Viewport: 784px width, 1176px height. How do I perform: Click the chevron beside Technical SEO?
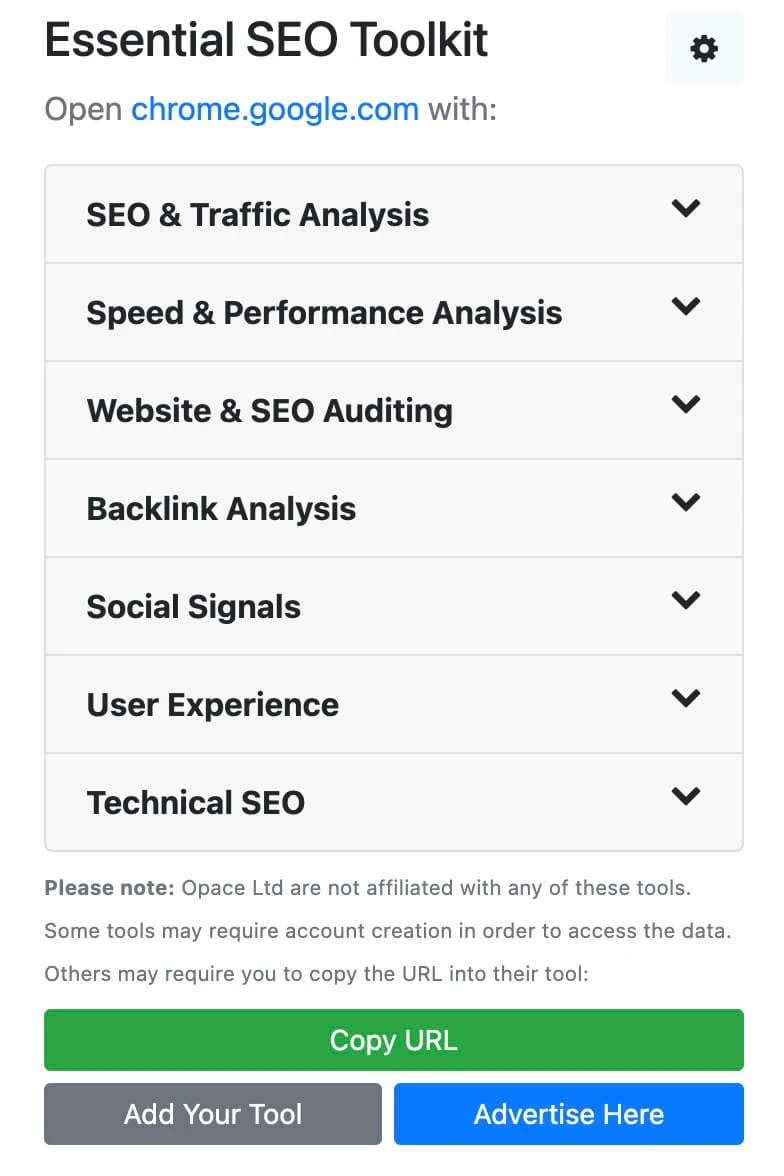pyautogui.click(x=686, y=797)
